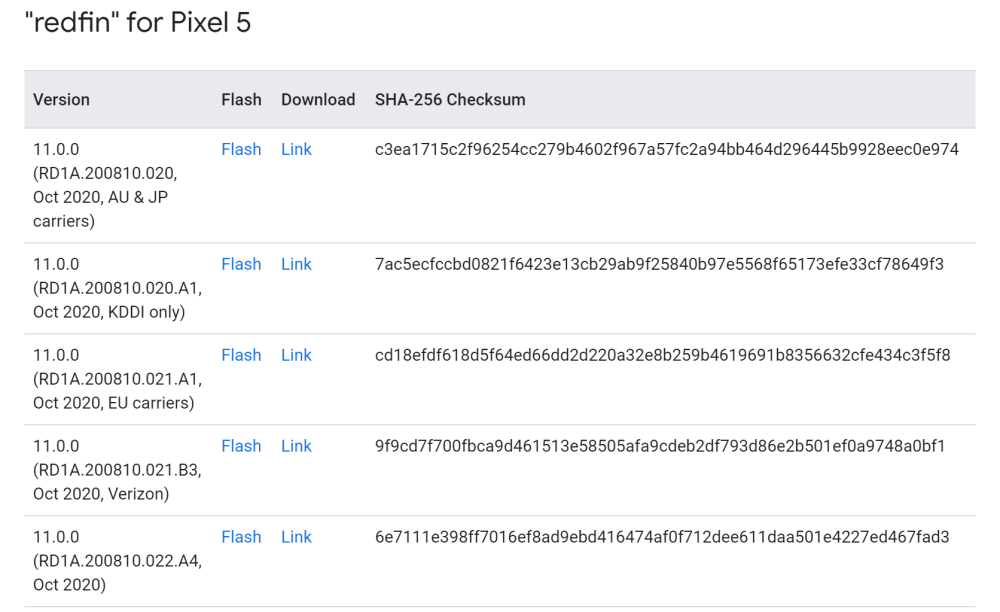
Task: Click Flash link for RD1A.200810.021.B3 Verizon build
Action: point(241,446)
